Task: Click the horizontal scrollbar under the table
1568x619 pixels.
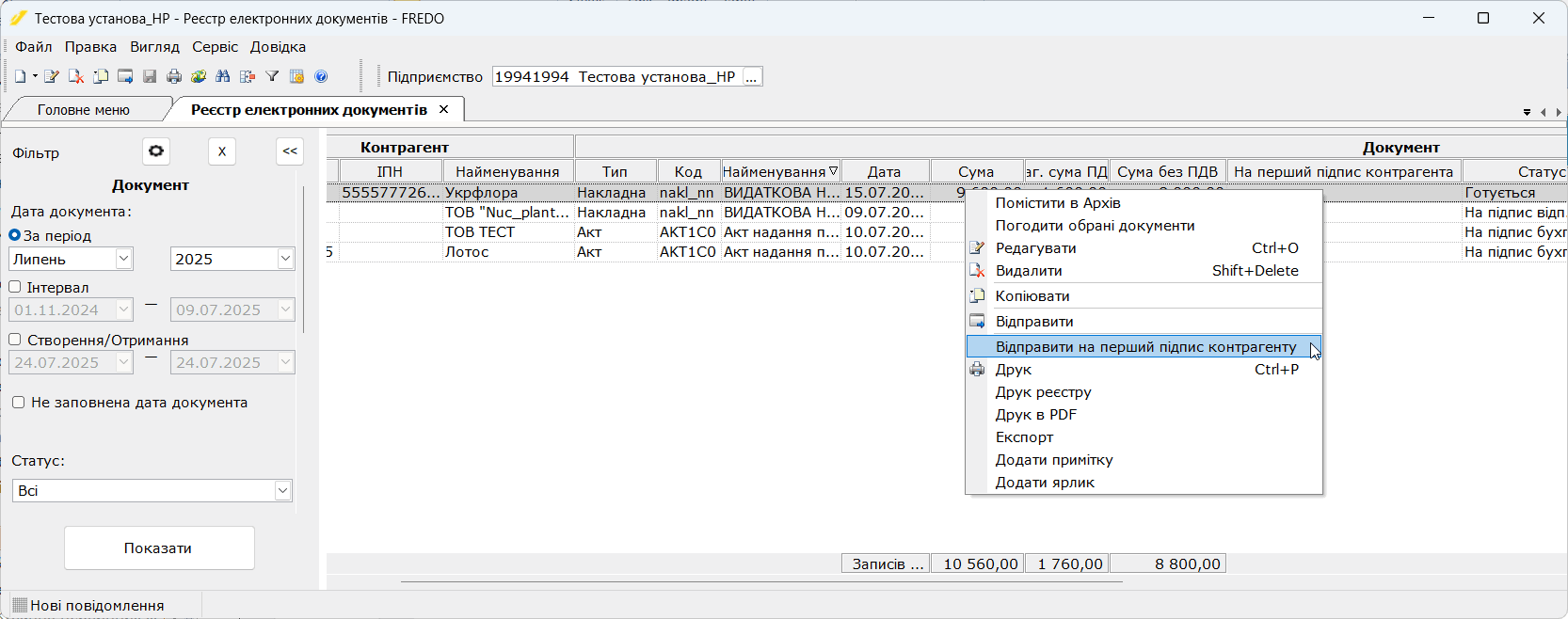Action: pyautogui.click(x=761, y=582)
